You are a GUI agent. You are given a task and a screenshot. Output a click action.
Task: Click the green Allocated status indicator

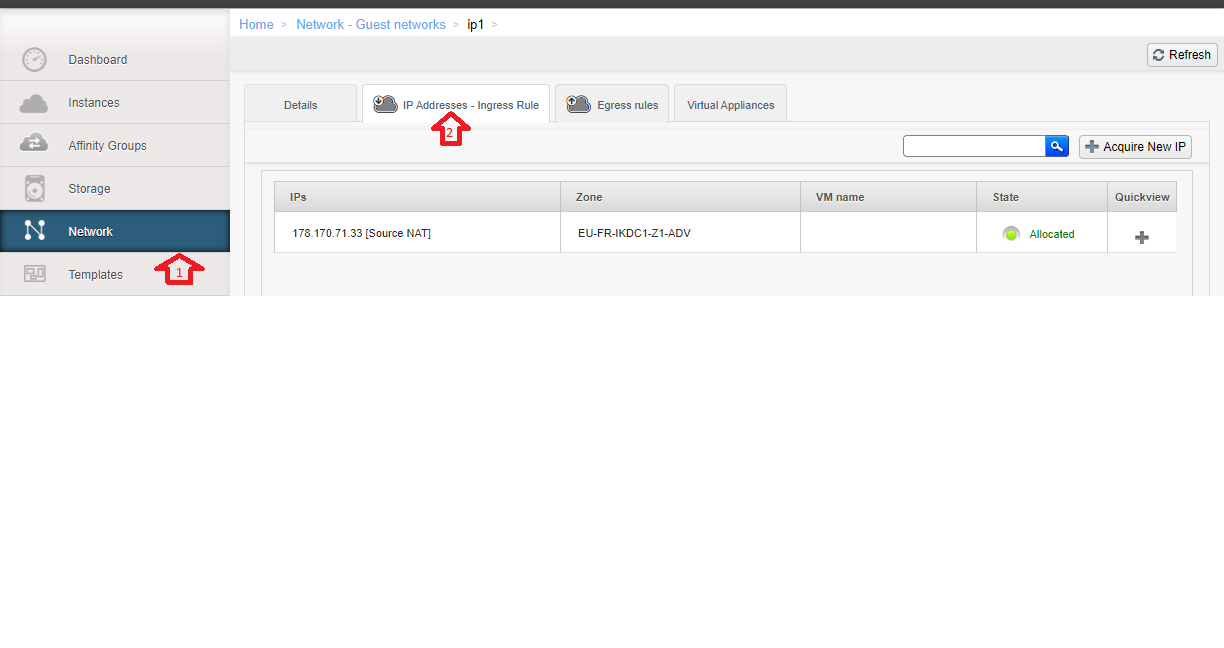(1011, 234)
